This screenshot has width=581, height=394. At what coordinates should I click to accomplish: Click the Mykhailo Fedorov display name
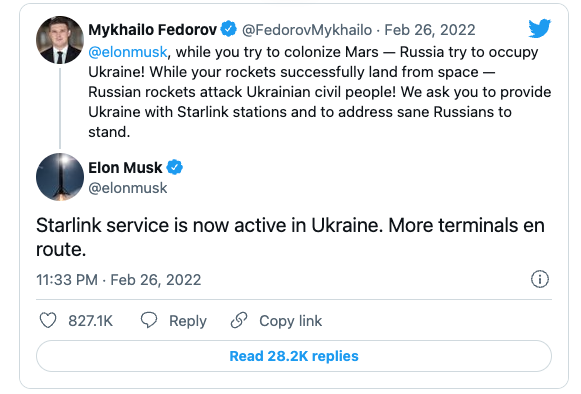pos(152,30)
